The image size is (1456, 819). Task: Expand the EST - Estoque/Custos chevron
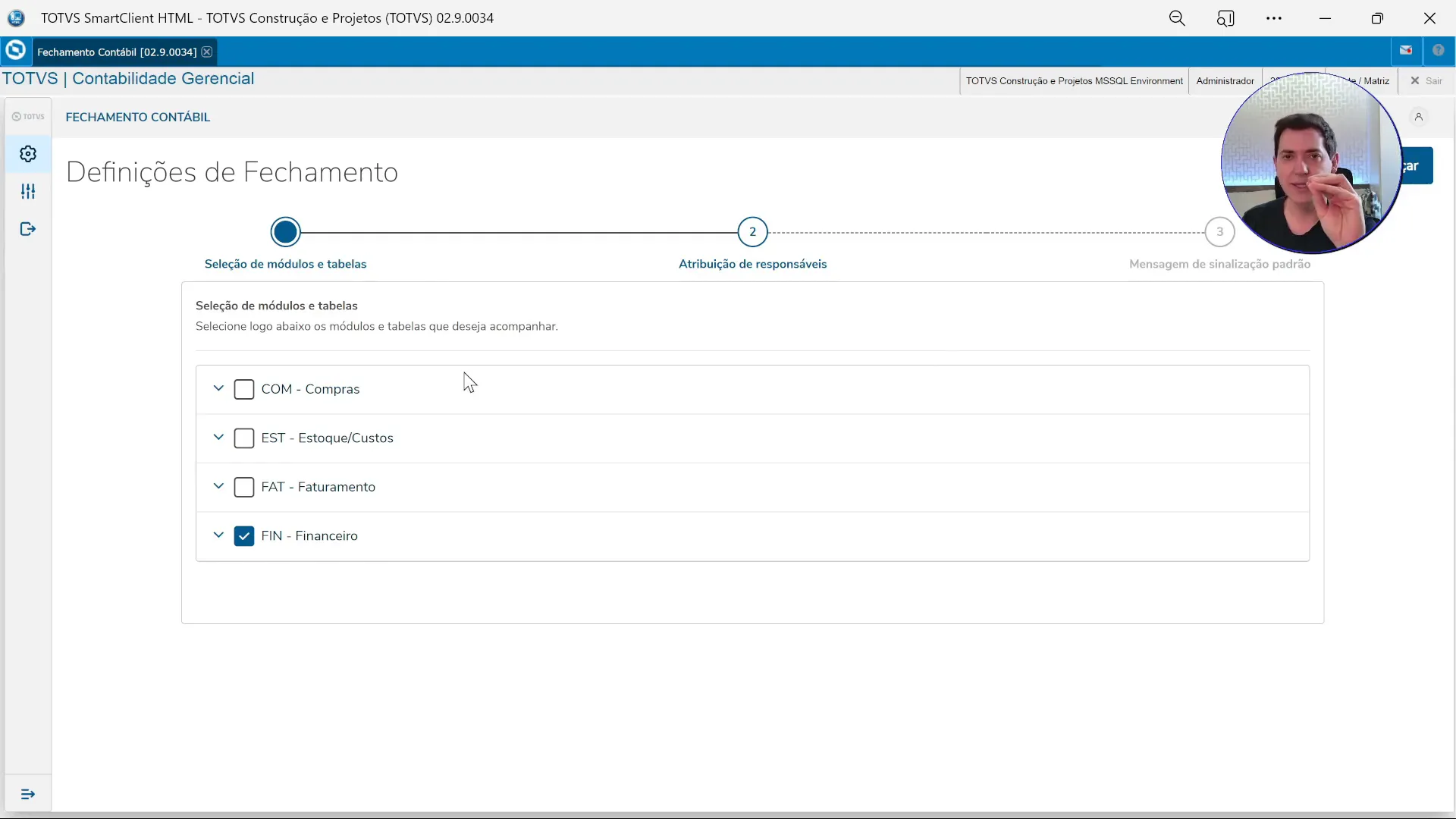218,438
